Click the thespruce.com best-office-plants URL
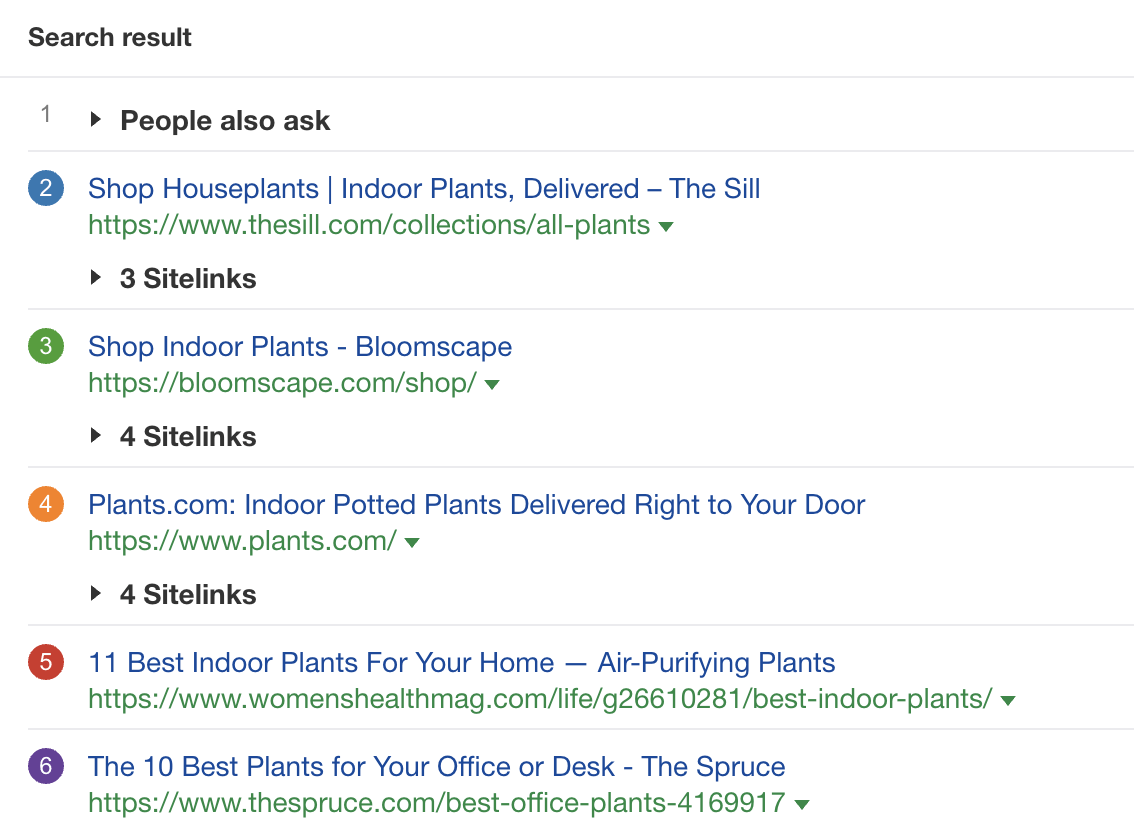Viewport: 1134px width, 832px height. click(436, 803)
